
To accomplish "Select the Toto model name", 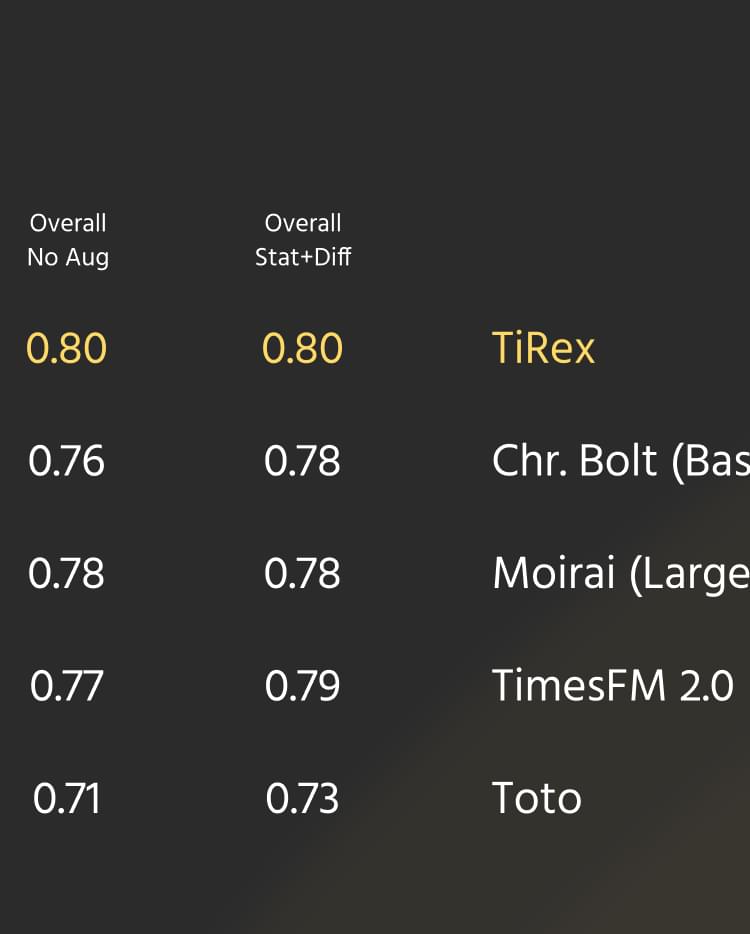I will [537, 798].
